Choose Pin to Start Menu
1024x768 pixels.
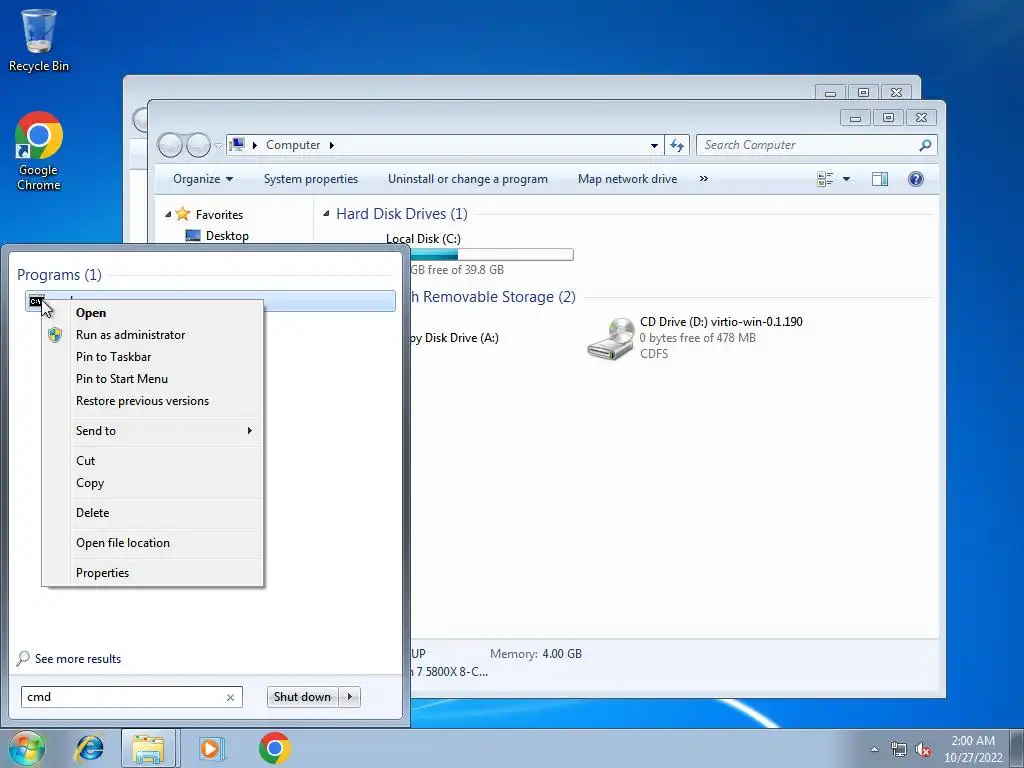pyautogui.click(x=153, y=379)
